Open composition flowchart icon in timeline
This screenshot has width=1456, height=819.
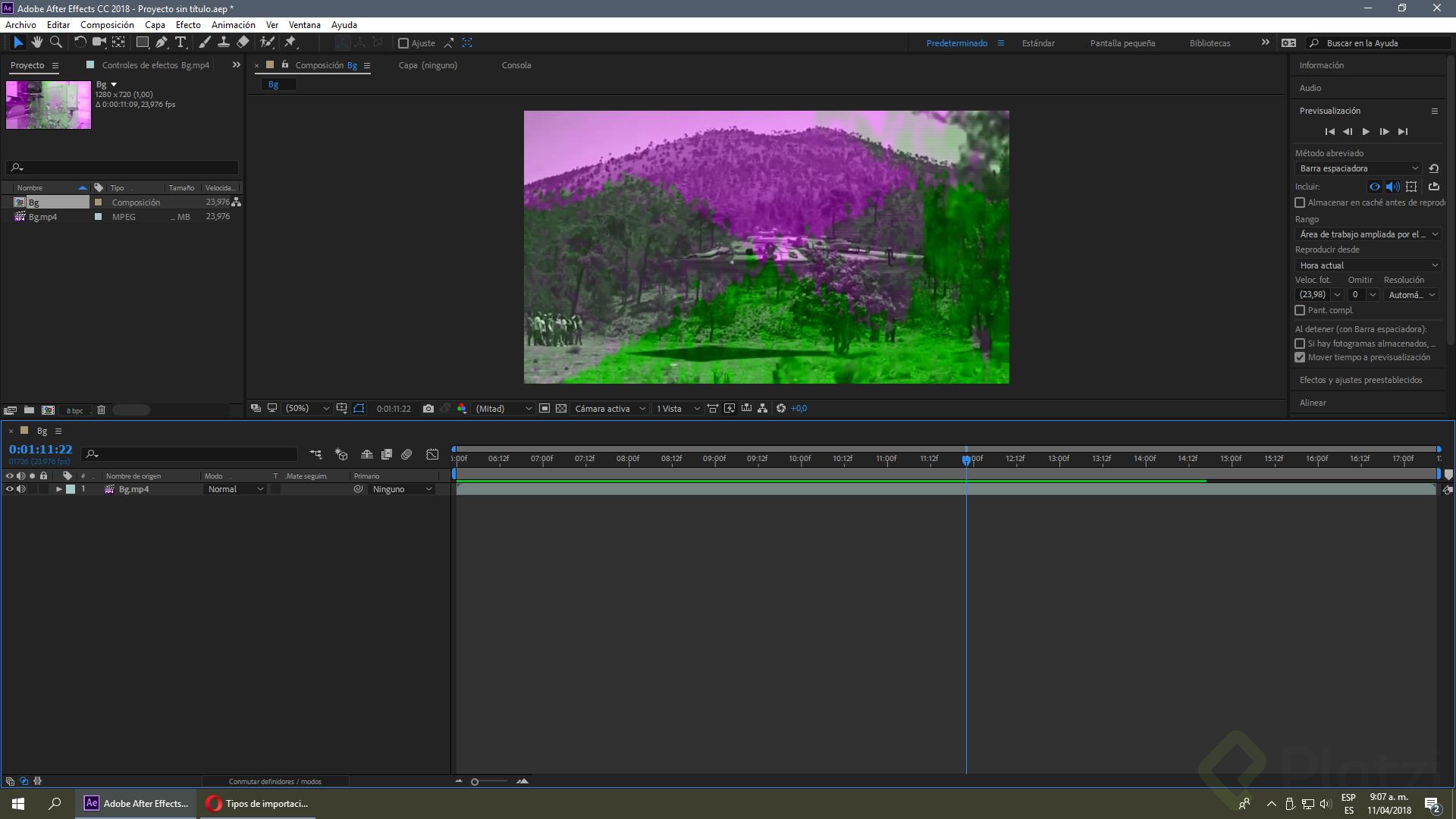click(x=315, y=454)
